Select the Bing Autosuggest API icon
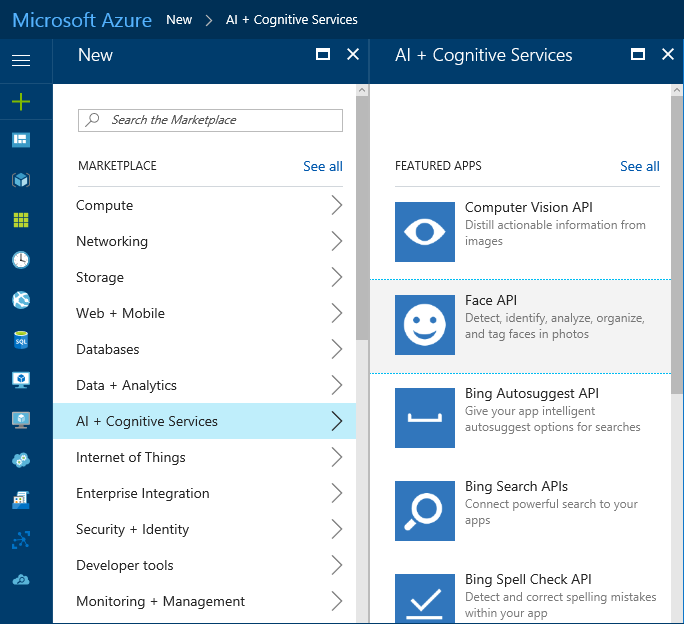 [x=425, y=418]
